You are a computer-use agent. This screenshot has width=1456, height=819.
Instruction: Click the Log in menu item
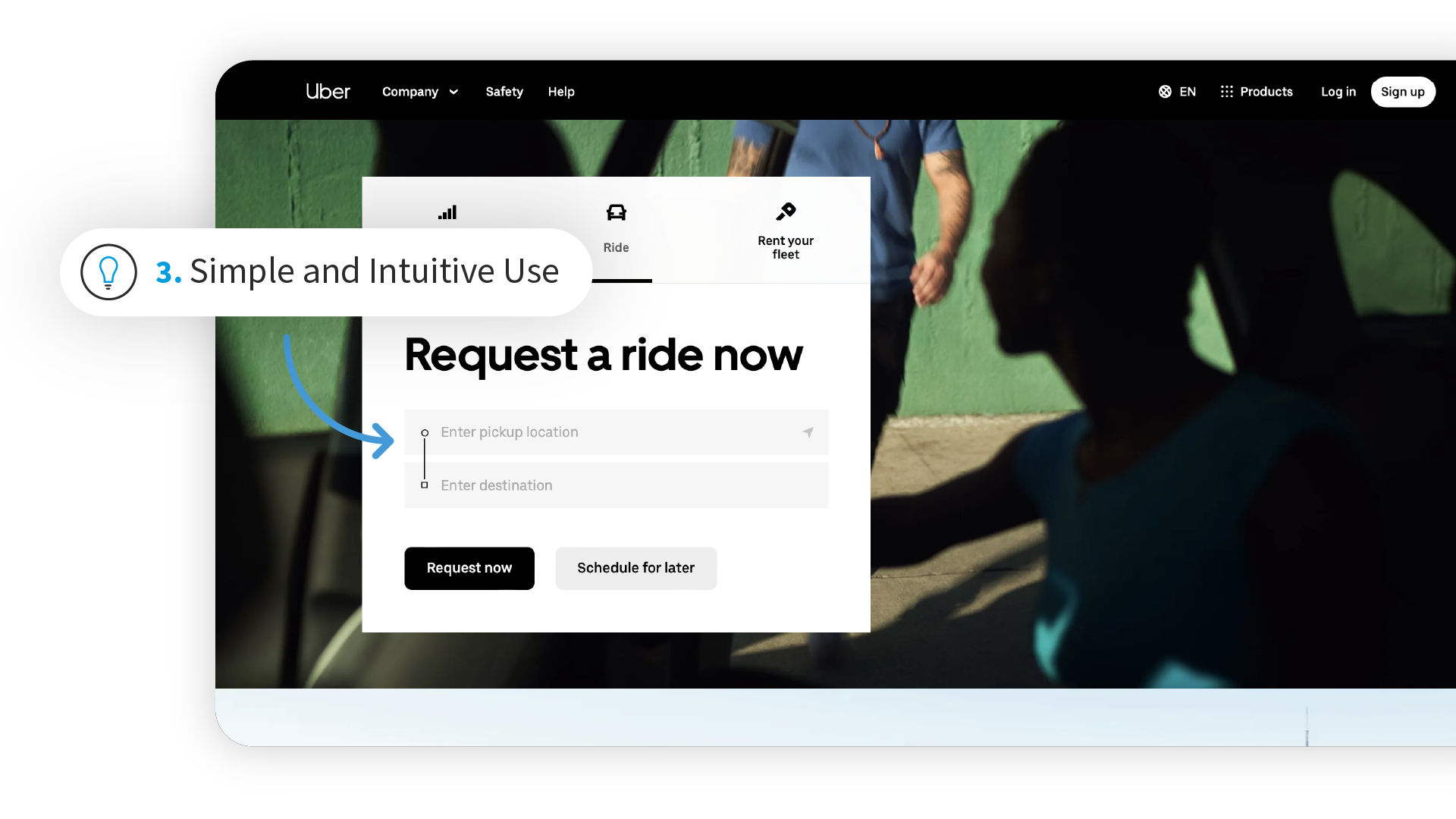(1338, 91)
